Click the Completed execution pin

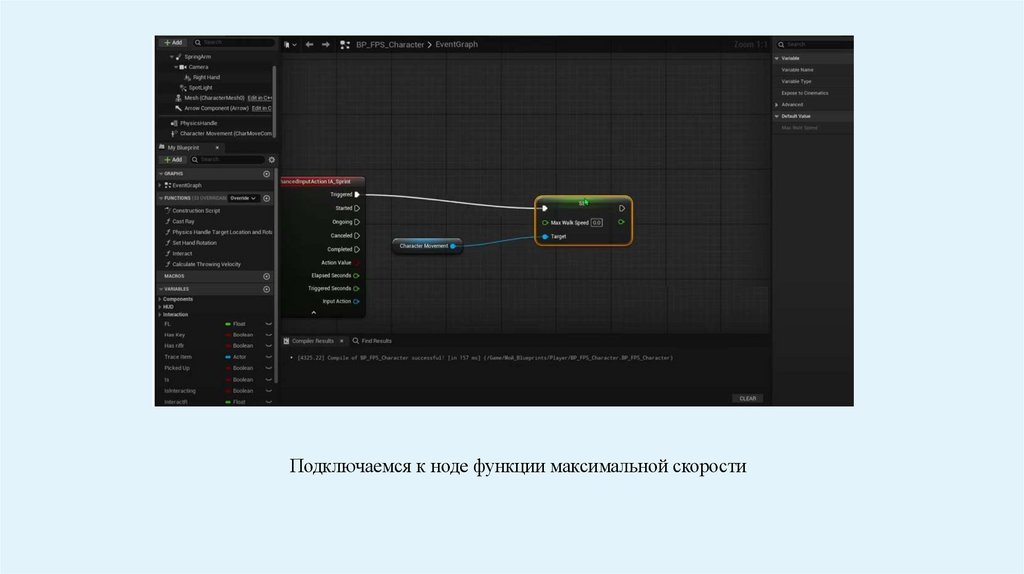357,249
